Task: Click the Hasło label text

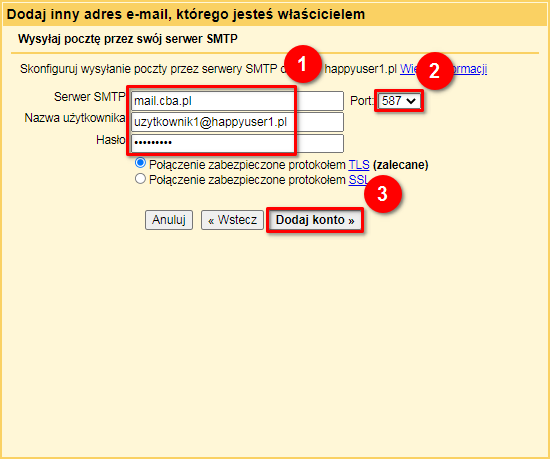Action: [x=110, y=140]
